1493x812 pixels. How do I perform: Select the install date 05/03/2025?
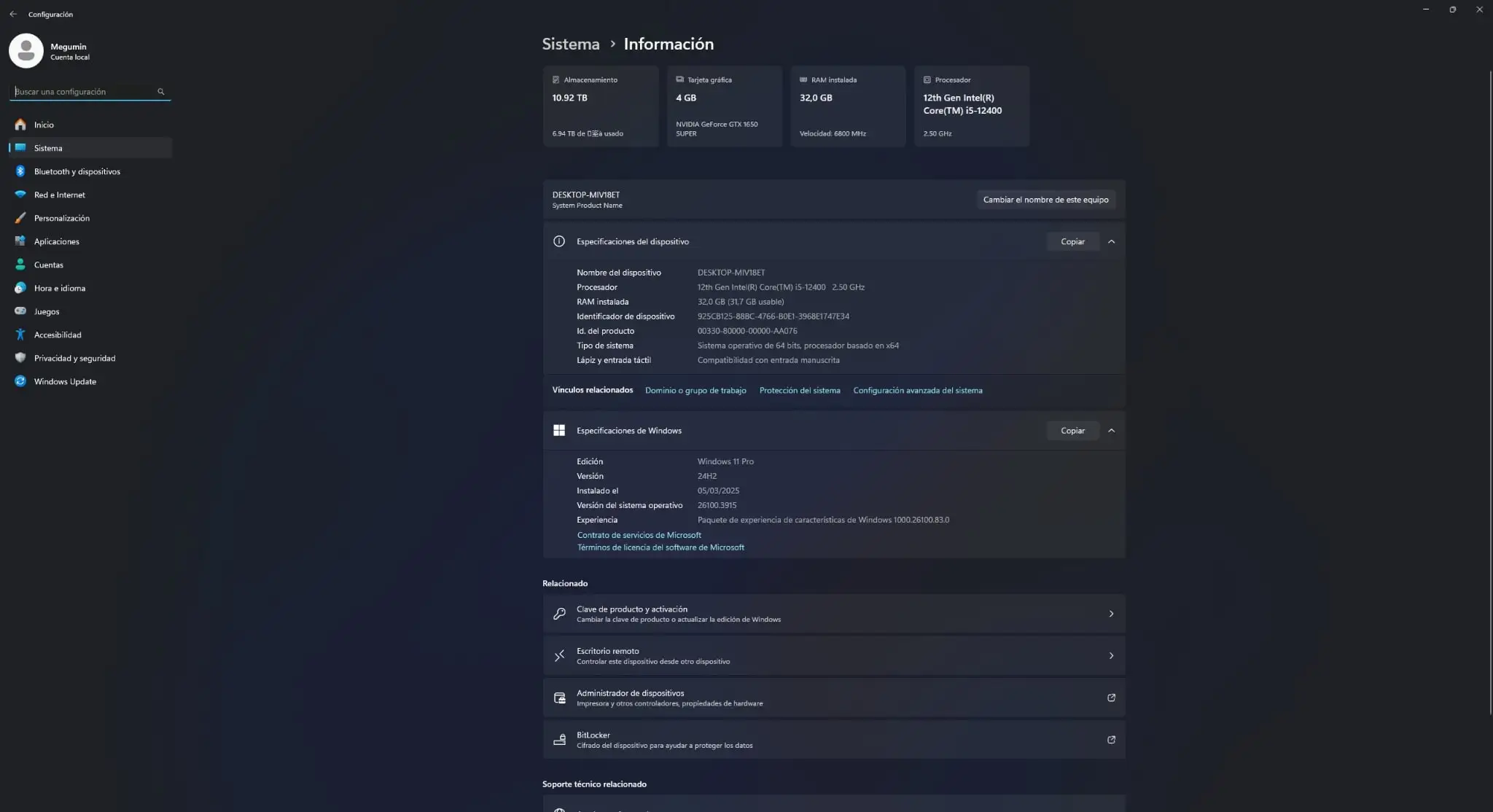(x=718, y=491)
